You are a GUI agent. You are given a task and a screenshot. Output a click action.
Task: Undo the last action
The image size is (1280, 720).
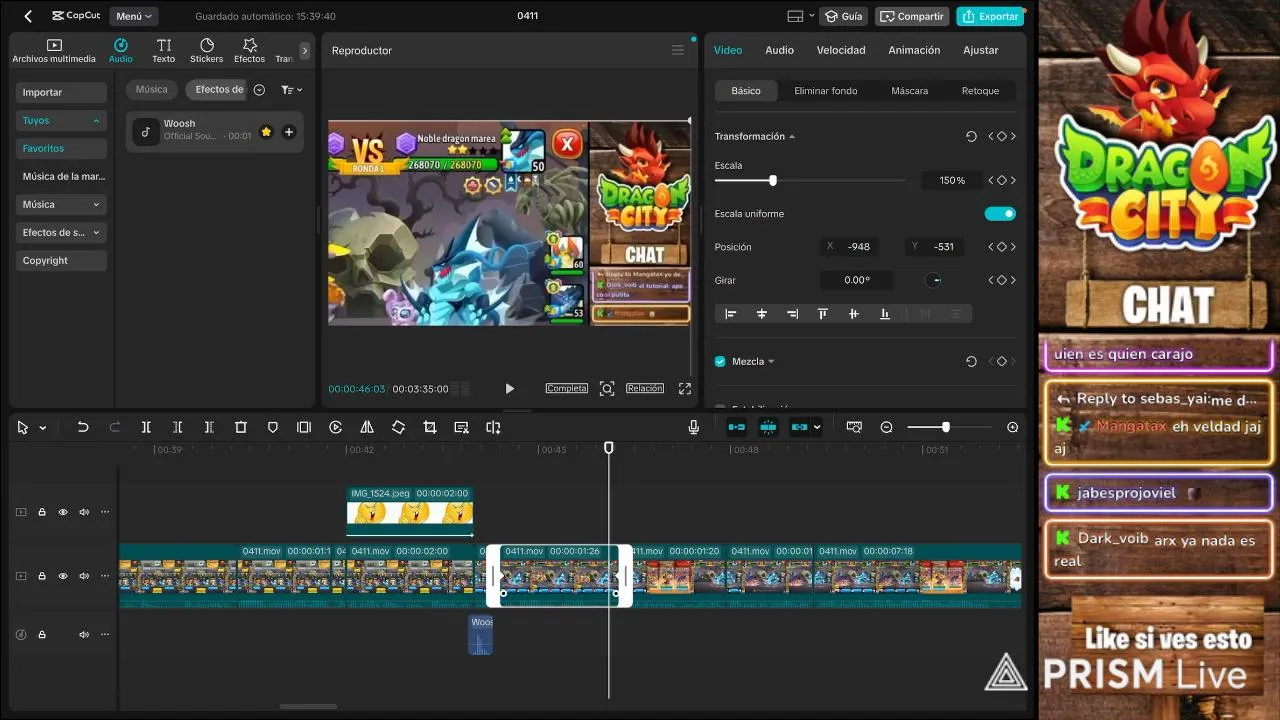(83, 427)
